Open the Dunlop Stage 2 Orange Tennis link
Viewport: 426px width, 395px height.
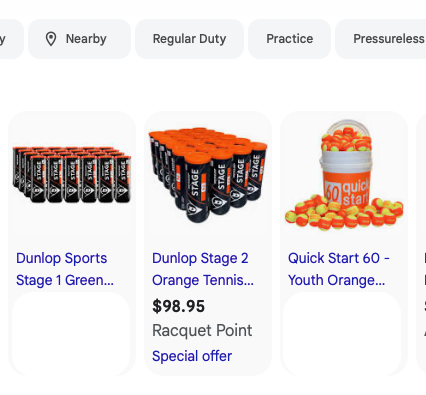pyautogui.click(x=203, y=269)
